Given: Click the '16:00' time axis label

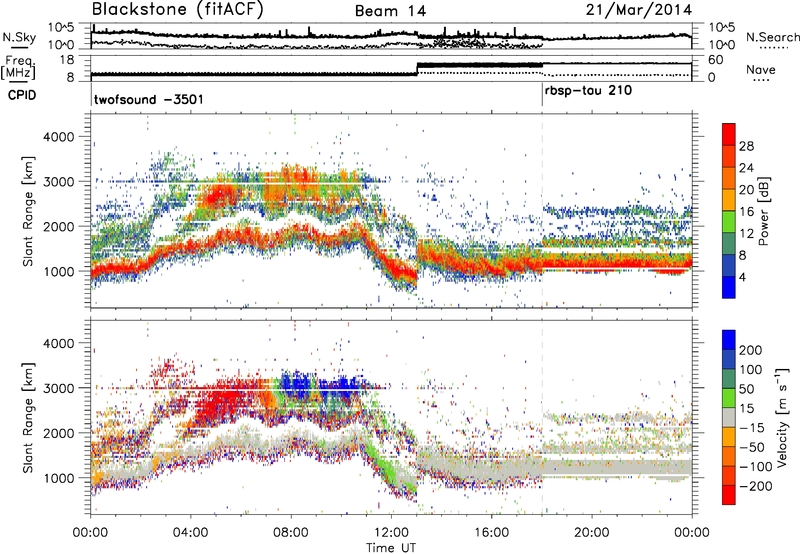Looking at the screenshot, I should tap(491, 533).
